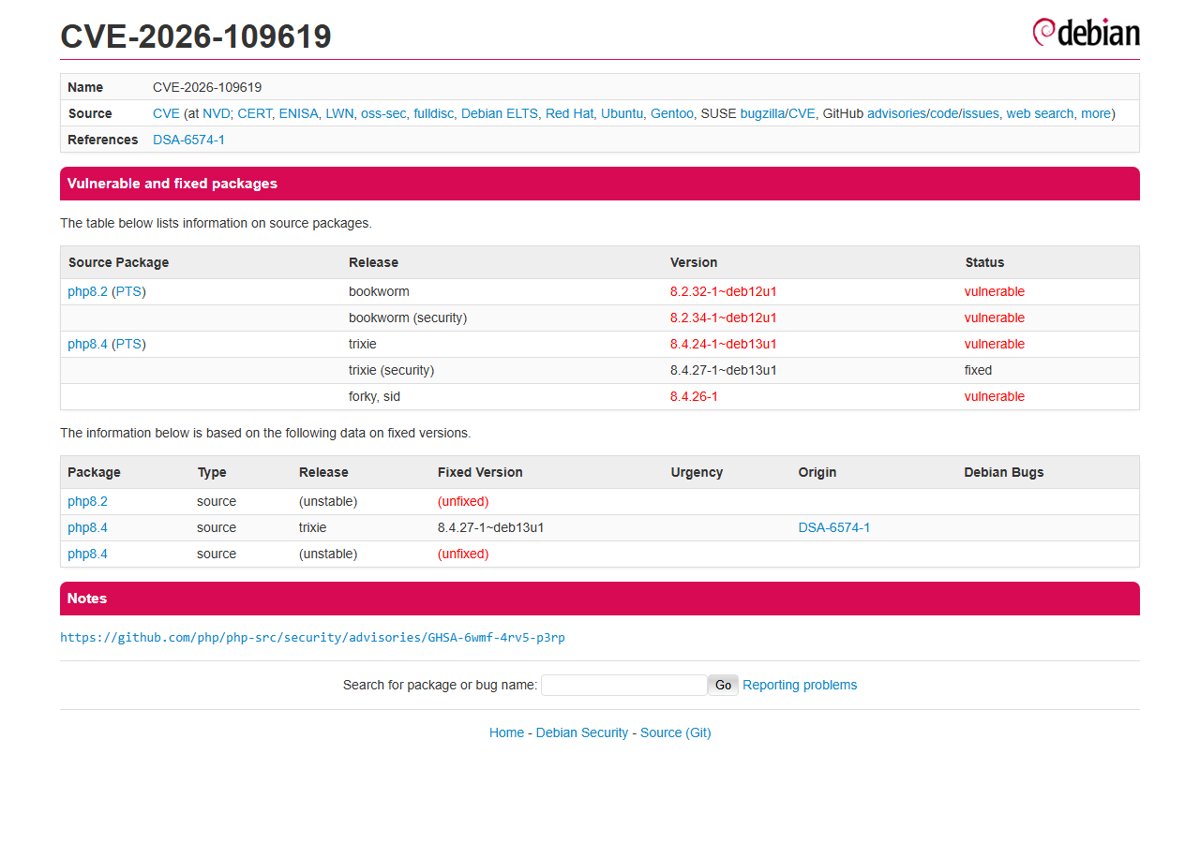Click the Debian Bugs column header
The height and width of the screenshot is (843, 1200).
pyautogui.click(x=1004, y=472)
